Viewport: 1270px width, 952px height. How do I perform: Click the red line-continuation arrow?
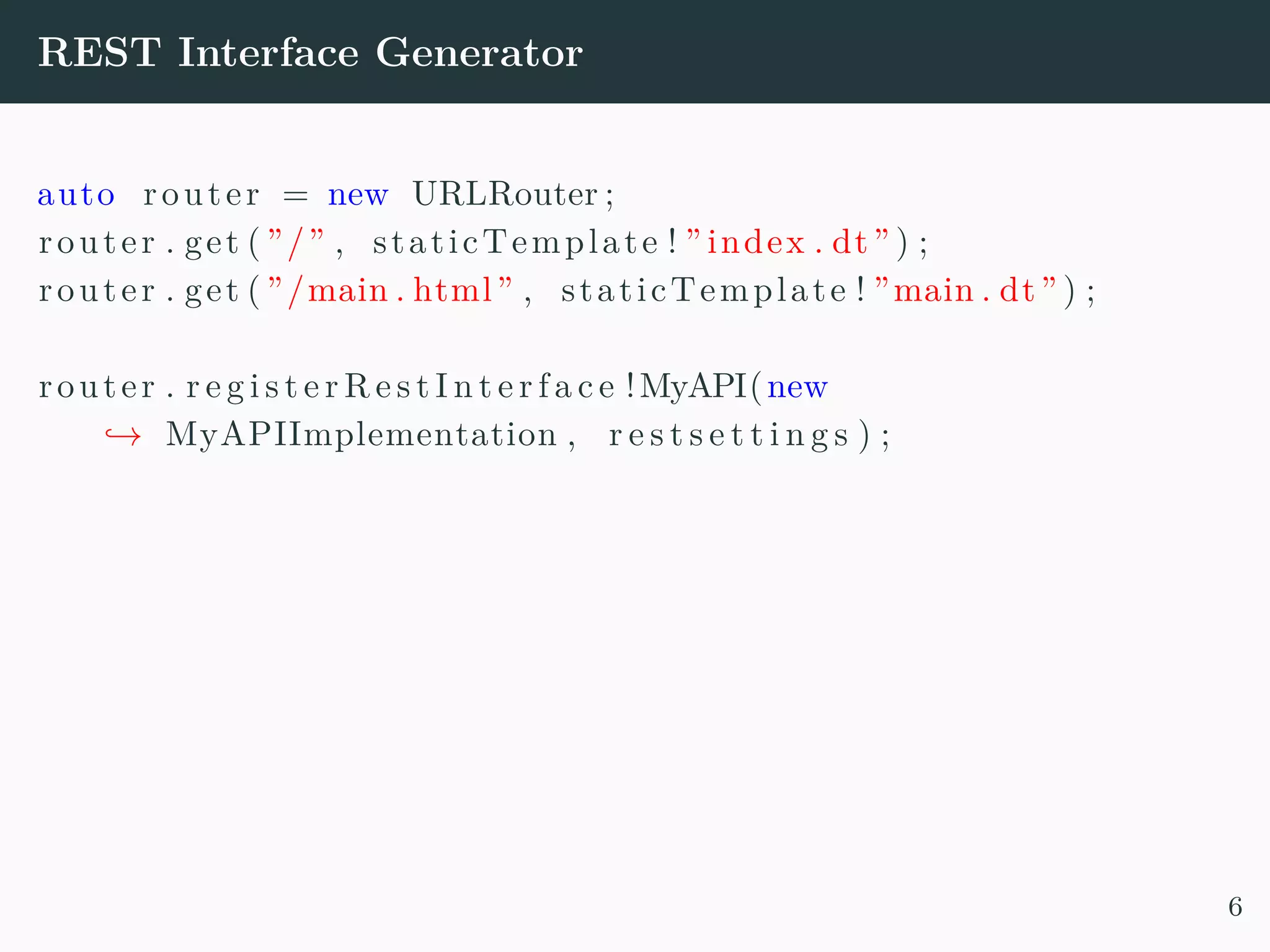click(x=123, y=437)
